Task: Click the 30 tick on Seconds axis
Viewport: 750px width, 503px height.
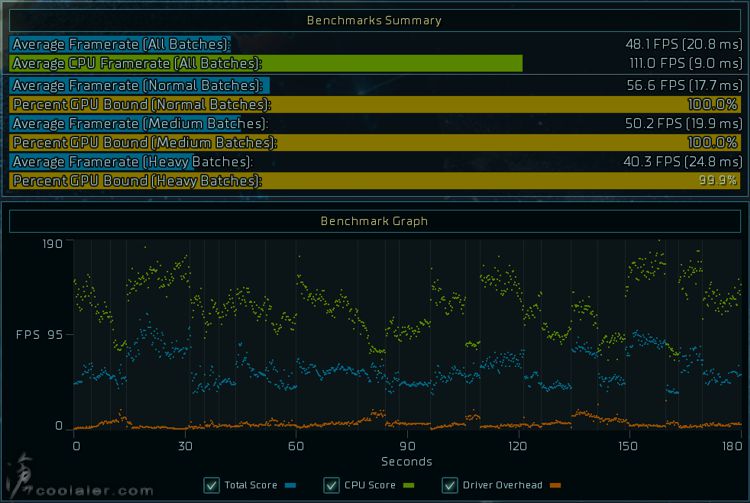Action: (x=185, y=446)
